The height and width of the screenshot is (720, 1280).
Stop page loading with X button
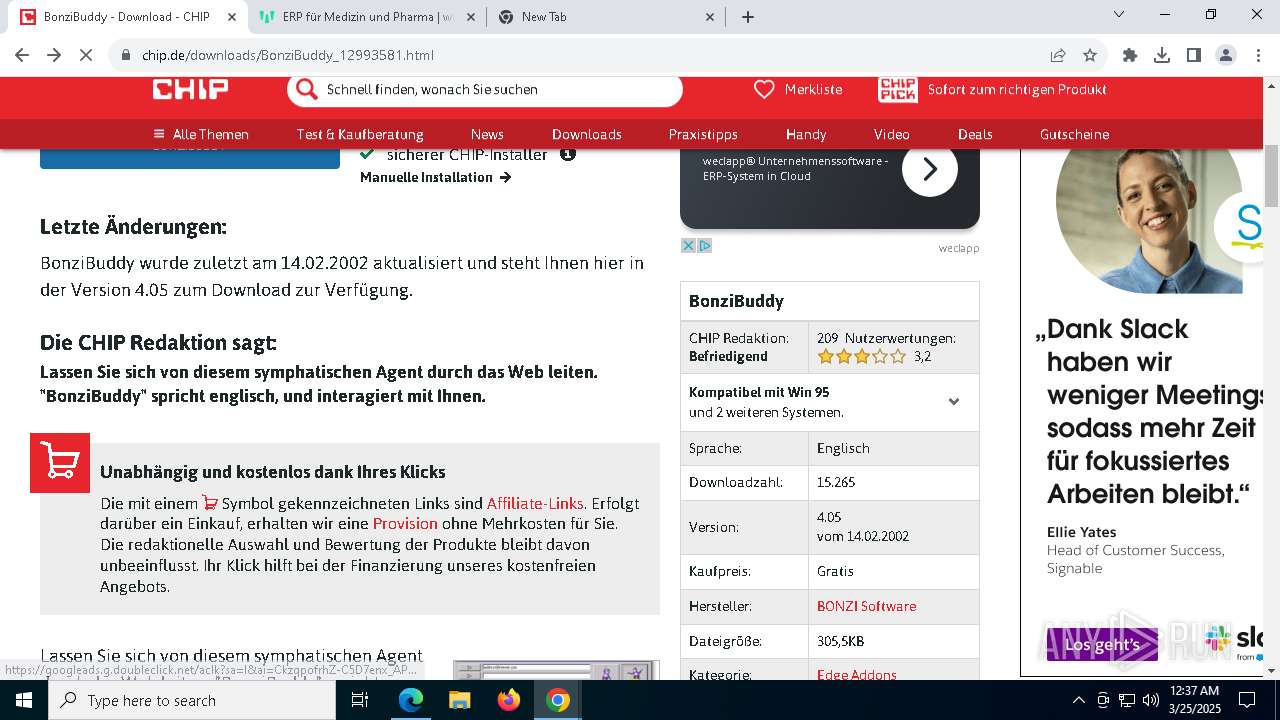(86, 55)
